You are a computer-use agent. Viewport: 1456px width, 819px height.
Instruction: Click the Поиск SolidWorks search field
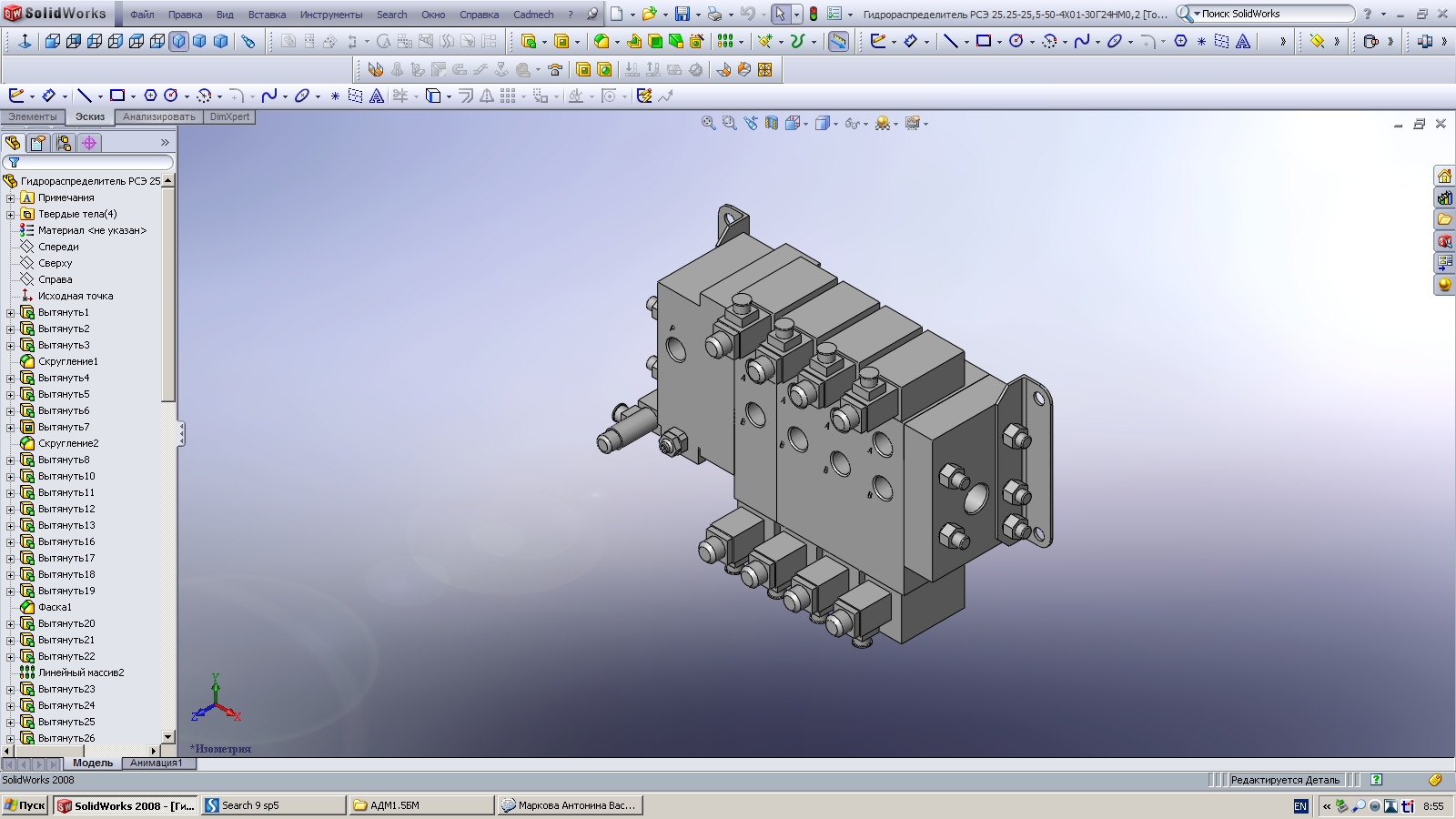(x=1274, y=14)
